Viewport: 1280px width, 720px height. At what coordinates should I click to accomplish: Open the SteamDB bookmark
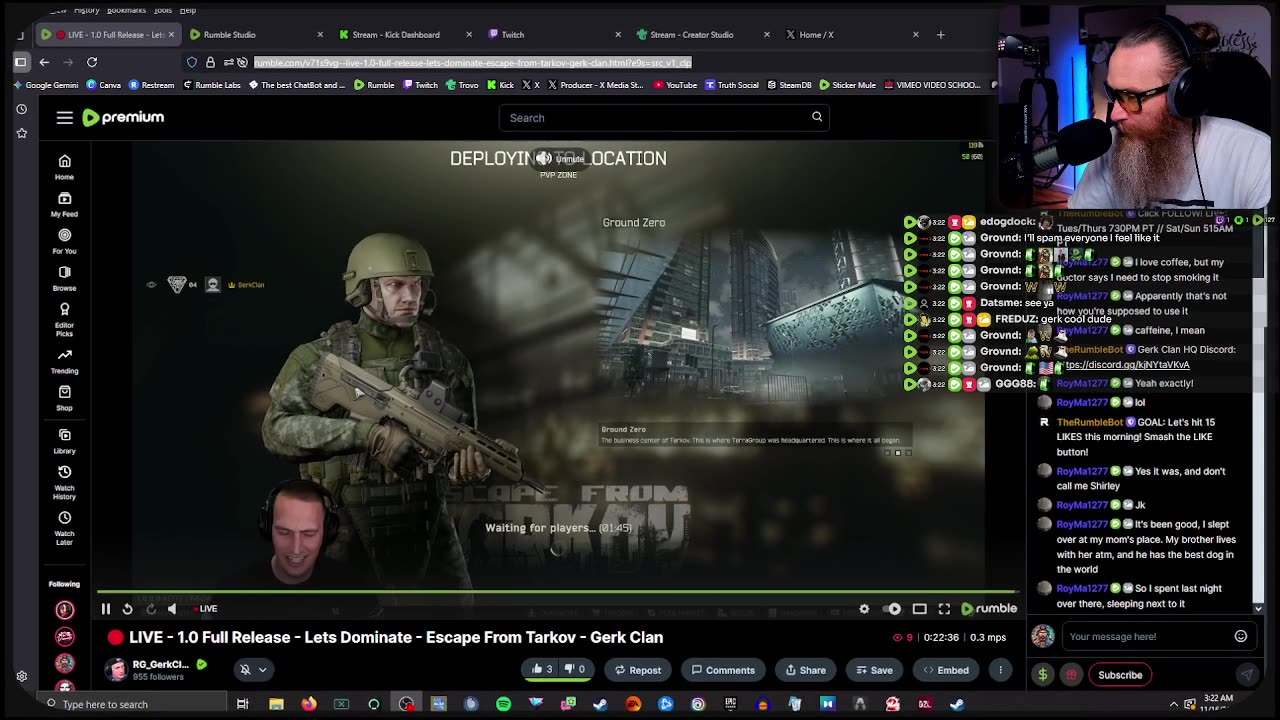(x=789, y=85)
